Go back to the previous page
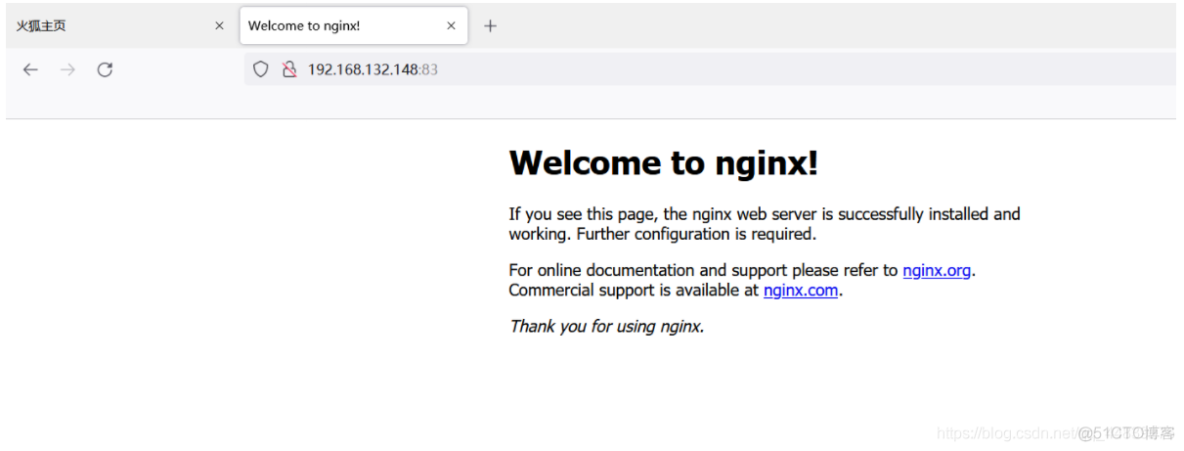This screenshot has height=451, width=1184. 30,70
